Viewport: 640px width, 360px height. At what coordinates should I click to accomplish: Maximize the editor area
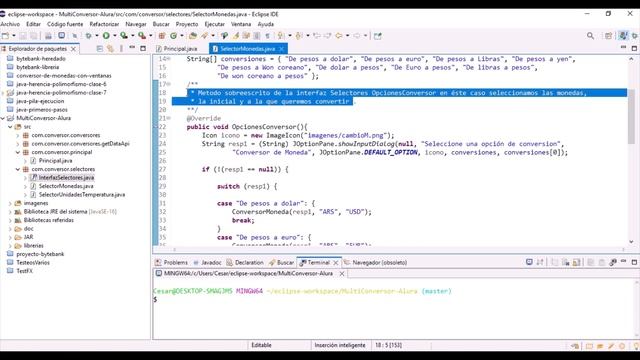point(634,48)
